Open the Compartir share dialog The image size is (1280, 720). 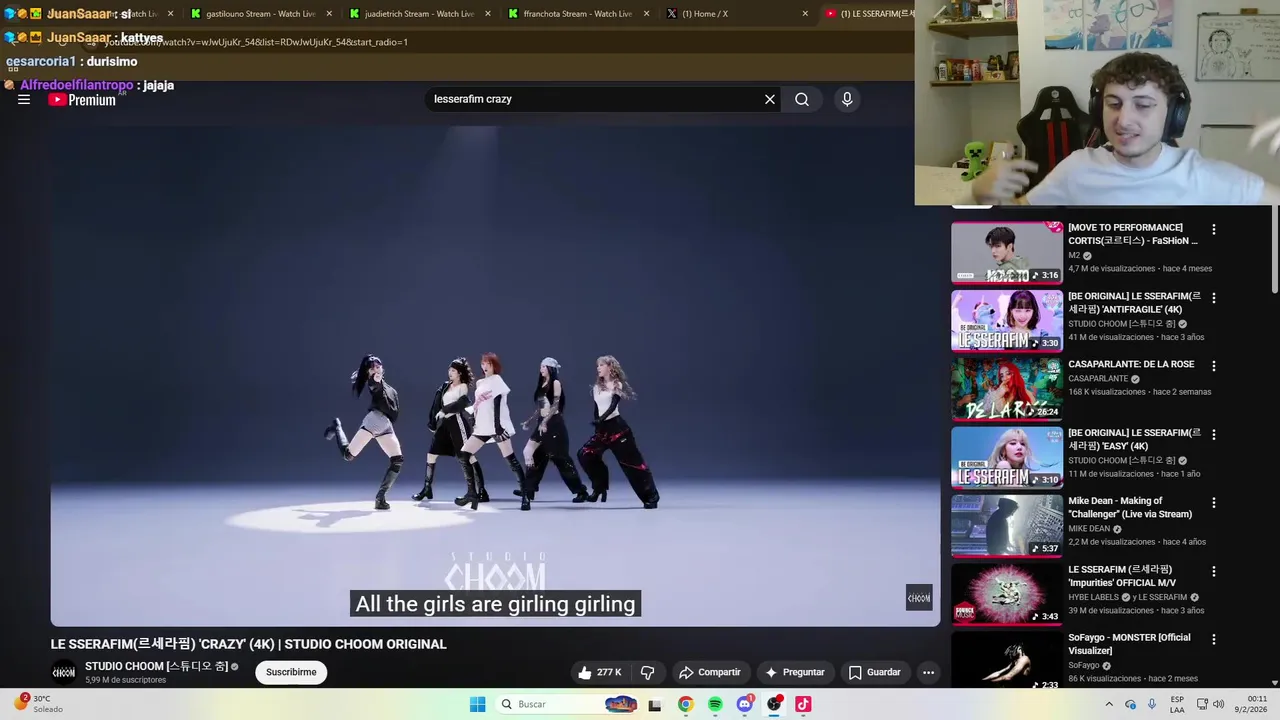tap(709, 672)
